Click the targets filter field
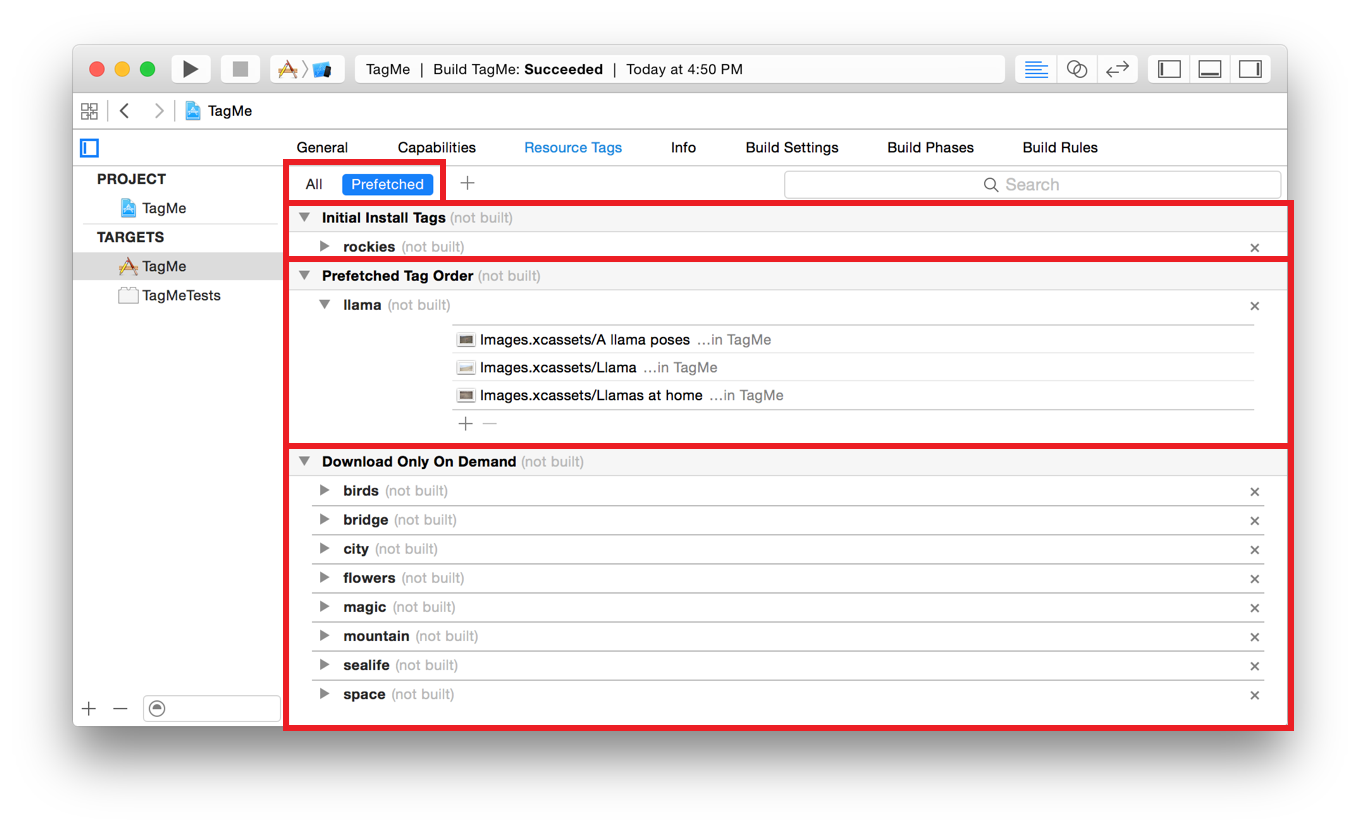This screenshot has width=1360, height=832. [x=212, y=708]
